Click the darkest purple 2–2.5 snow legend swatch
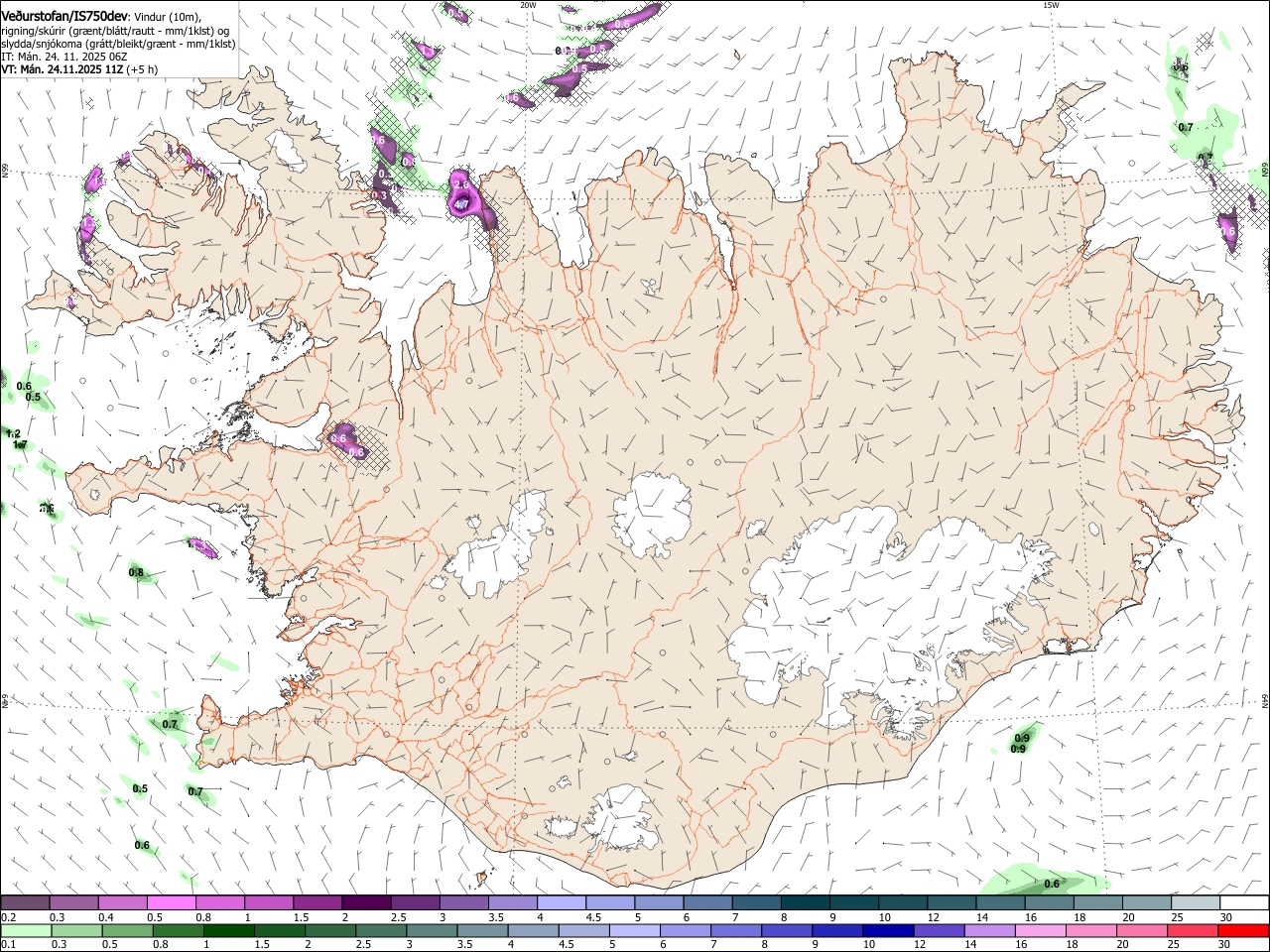Viewport: 1270px width, 952px height. point(365,903)
